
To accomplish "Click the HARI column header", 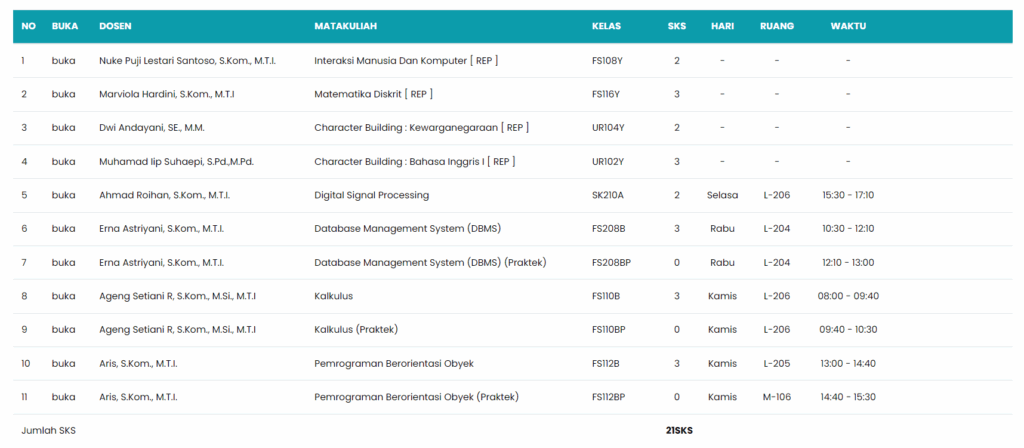I will click(722, 26).
